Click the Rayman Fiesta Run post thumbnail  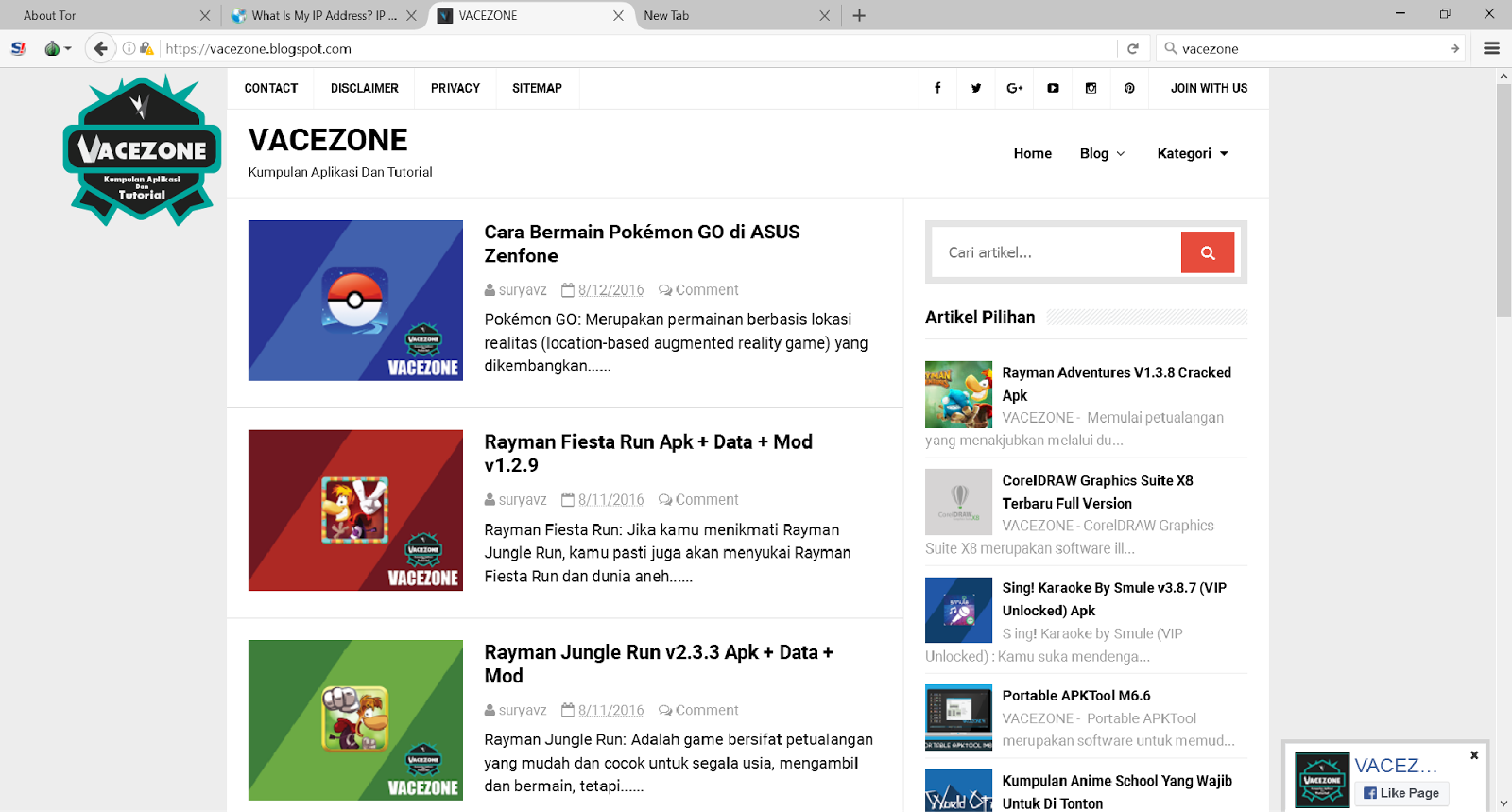pyautogui.click(x=355, y=510)
